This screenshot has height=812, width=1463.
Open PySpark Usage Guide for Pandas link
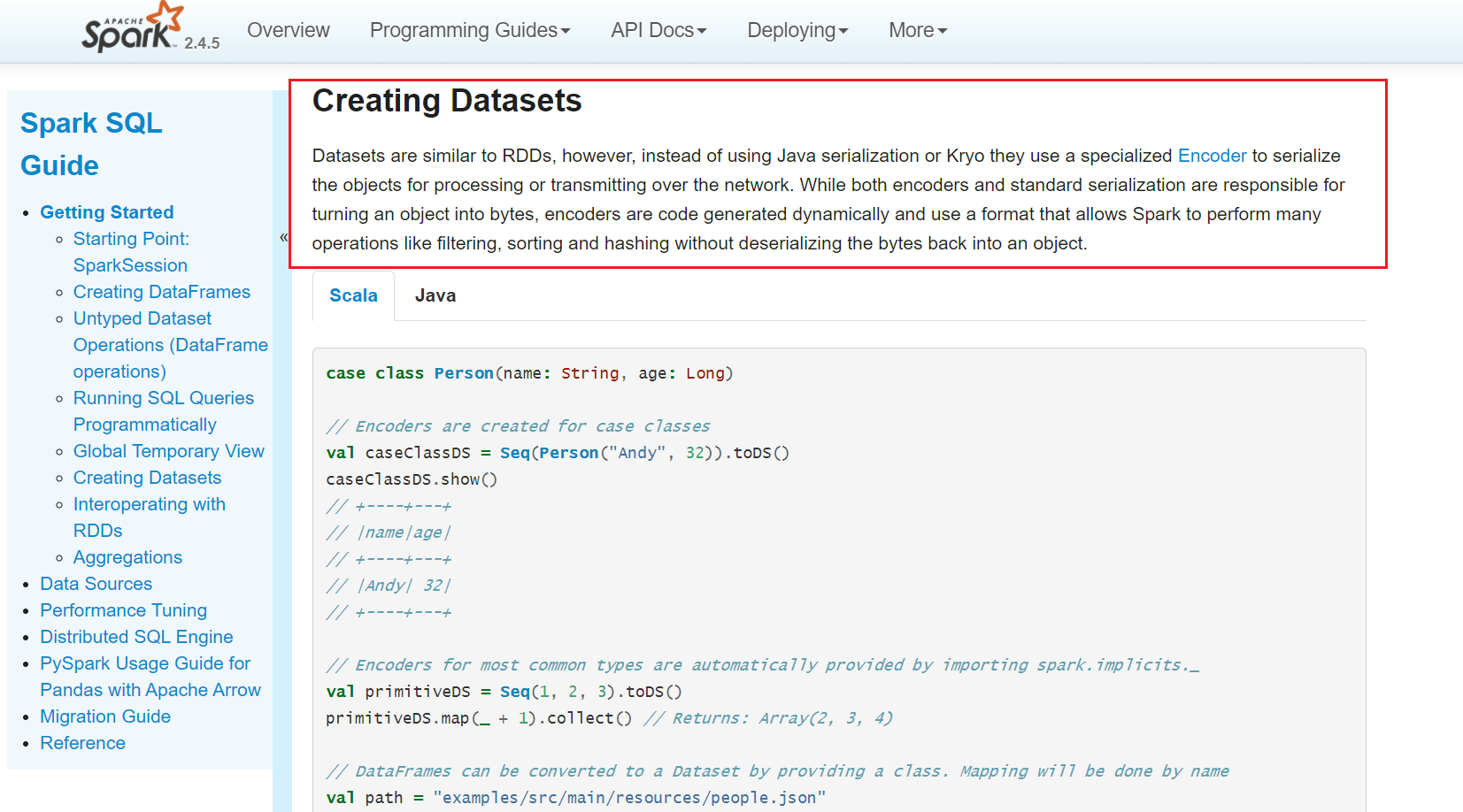pos(150,677)
